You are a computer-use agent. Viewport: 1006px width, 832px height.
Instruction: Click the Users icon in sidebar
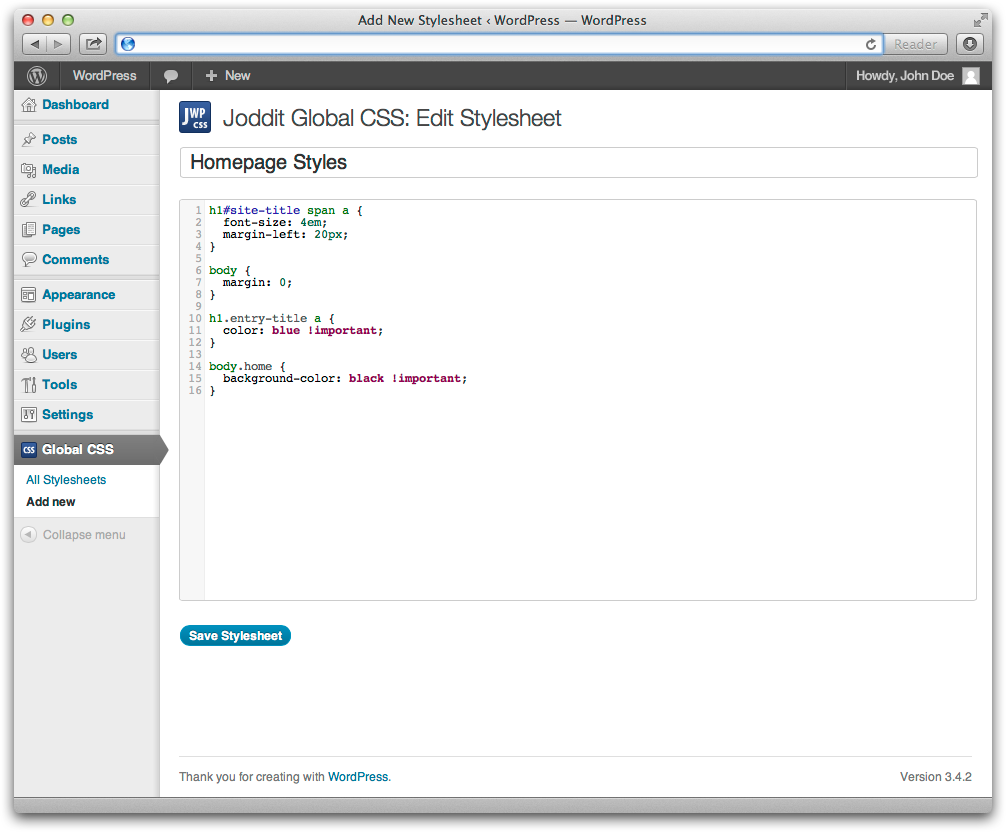pos(29,355)
